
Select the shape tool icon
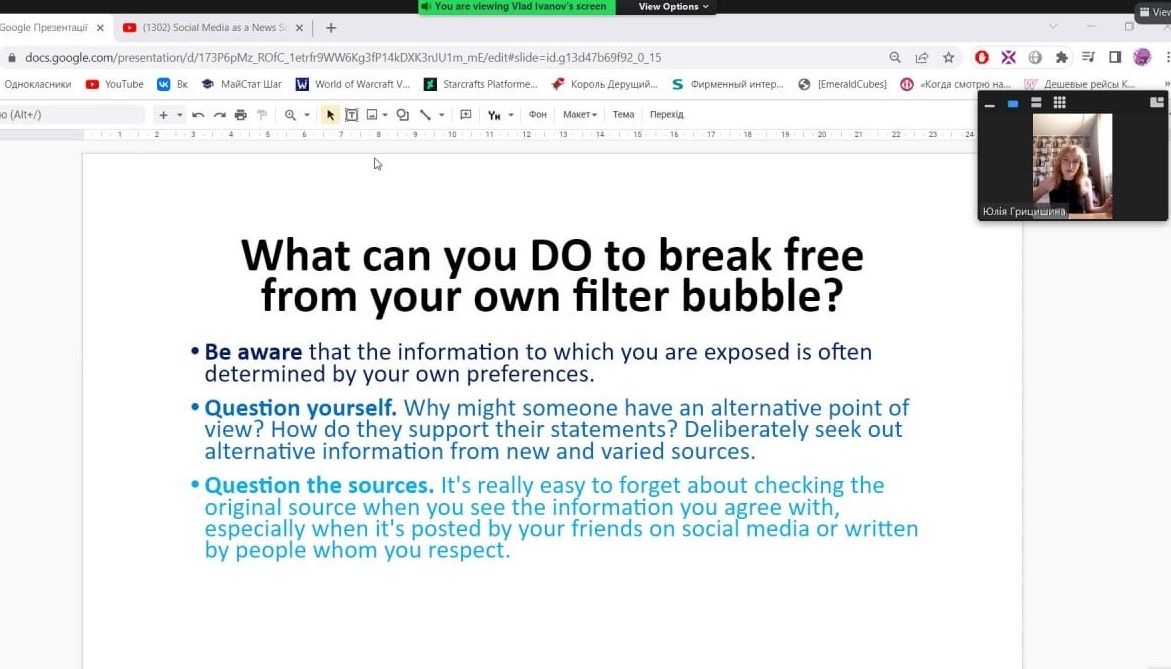pyautogui.click(x=402, y=115)
